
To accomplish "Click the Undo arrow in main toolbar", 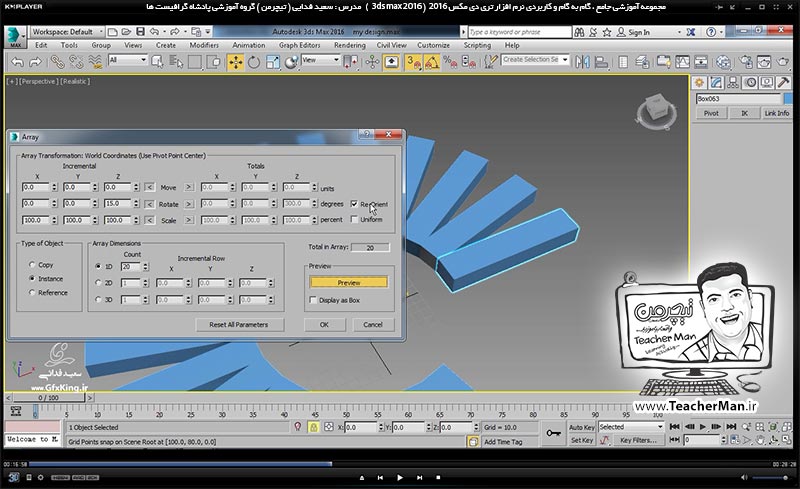I will pos(17,62).
